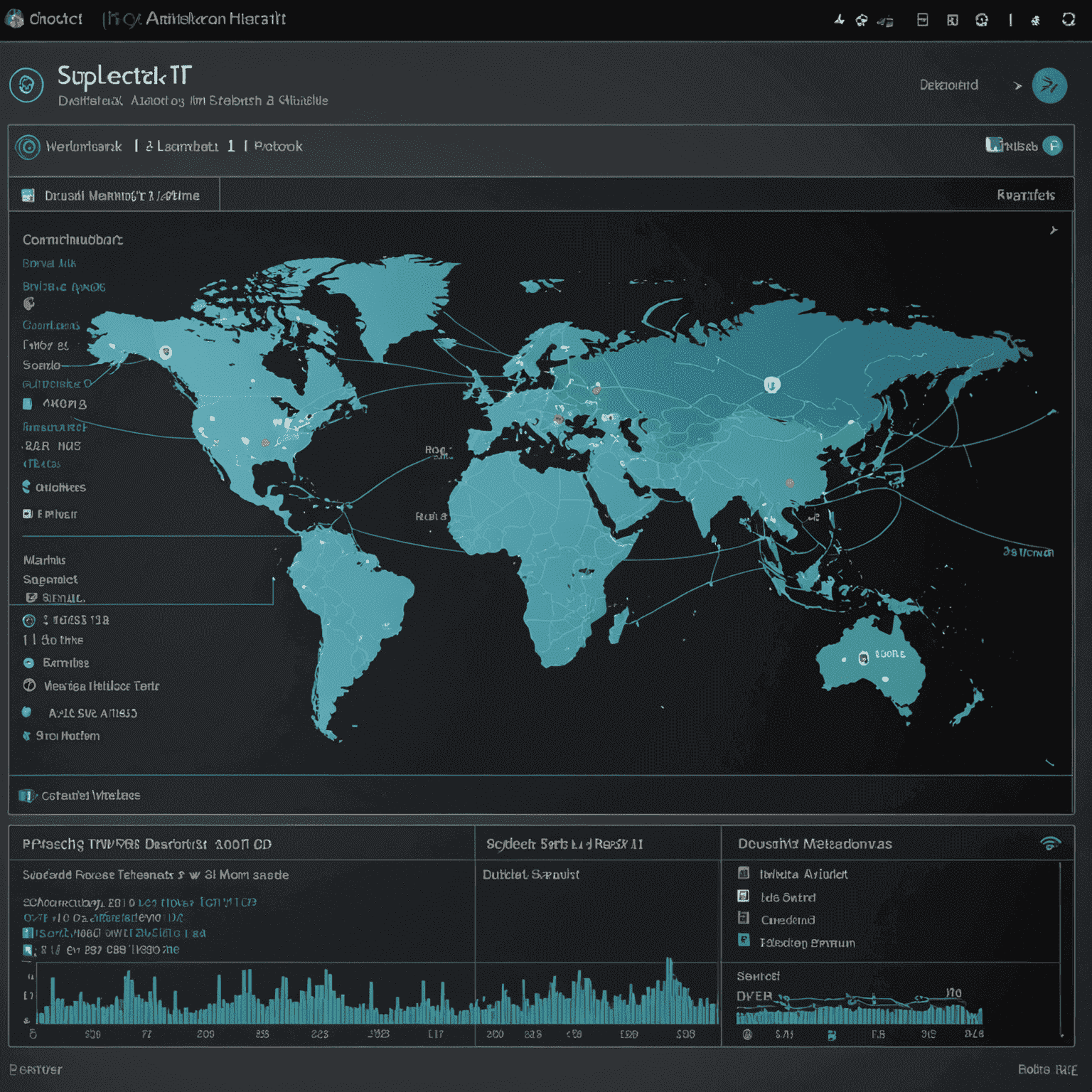The height and width of the screenshot is (1092, 1092).
Task: Toggle the checkbox beside Ialvuta Ariurlct
Action: click(x=744, y=873)
